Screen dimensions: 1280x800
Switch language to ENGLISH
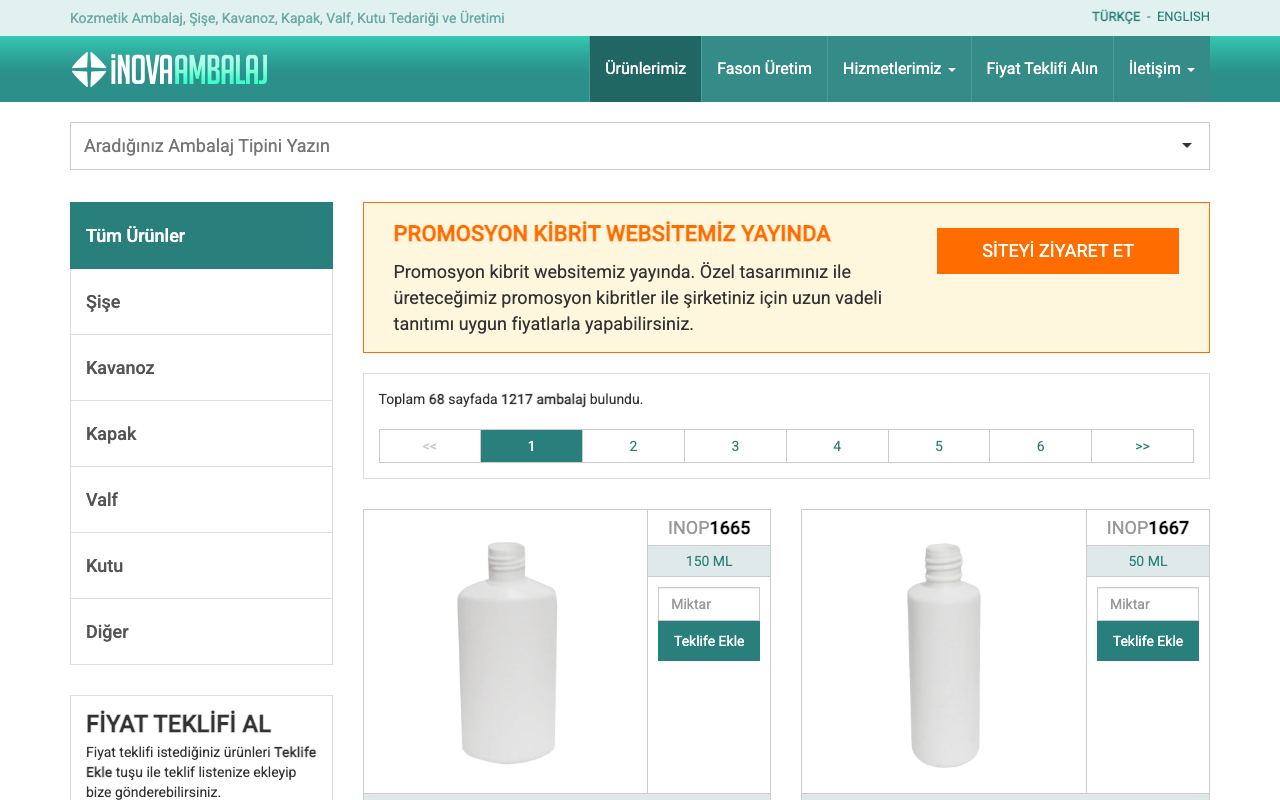tap(1183, 17)
